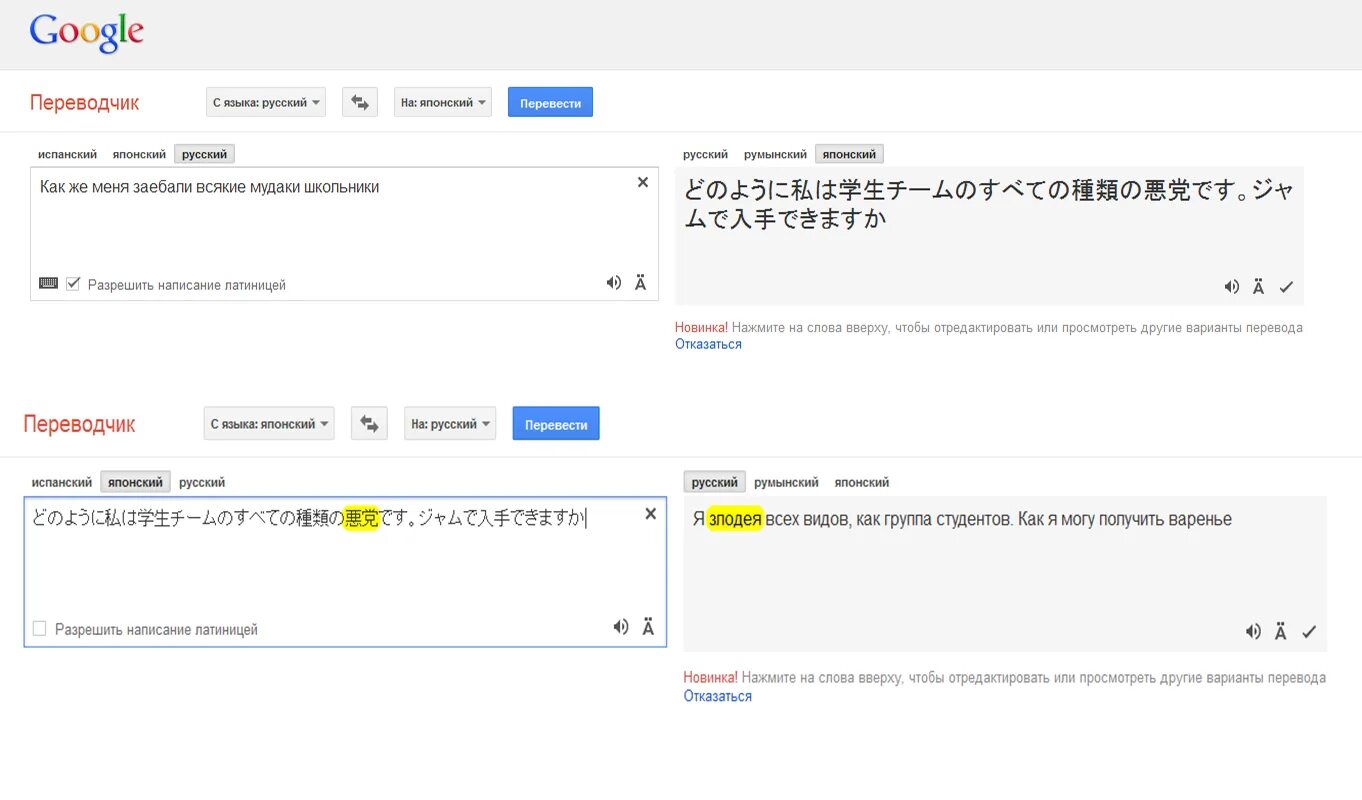Click Ä icon in lower source box
The height and width of the screenshot is (800, 1362).
tap(648, 627)
